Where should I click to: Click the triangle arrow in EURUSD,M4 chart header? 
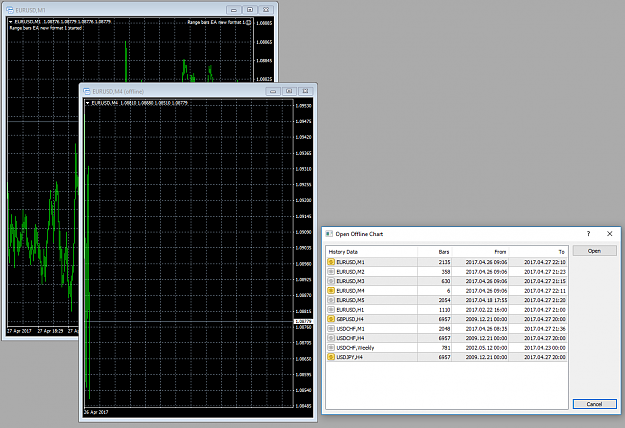(87, 103)
